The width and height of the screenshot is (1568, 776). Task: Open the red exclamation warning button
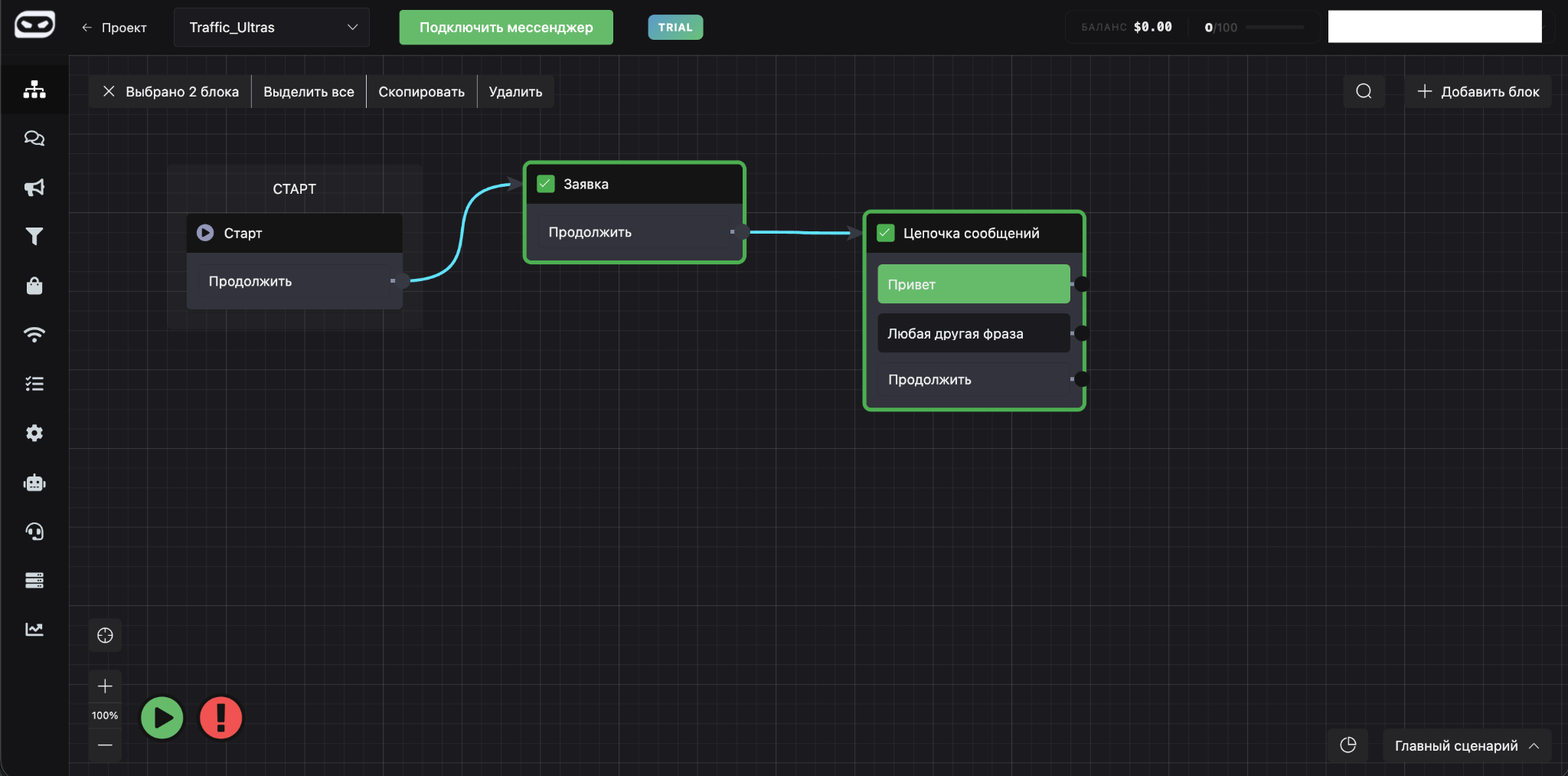pos(221,718)
